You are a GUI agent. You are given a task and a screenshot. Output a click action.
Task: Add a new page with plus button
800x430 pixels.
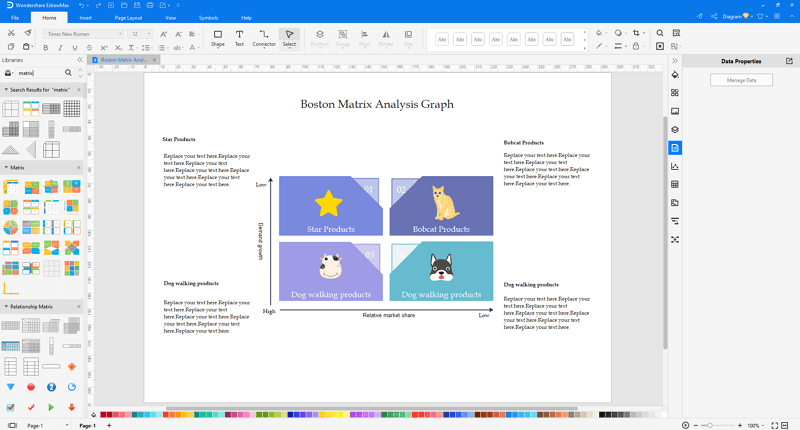coord(109,425)
